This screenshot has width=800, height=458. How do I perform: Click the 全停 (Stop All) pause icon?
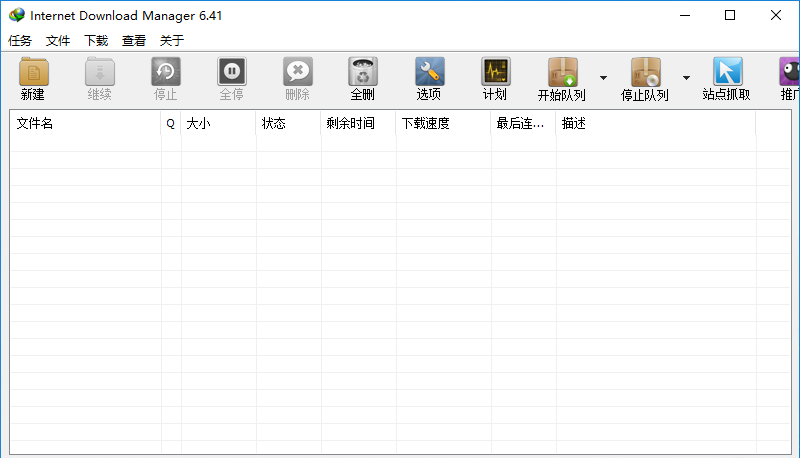click(232, 72)
